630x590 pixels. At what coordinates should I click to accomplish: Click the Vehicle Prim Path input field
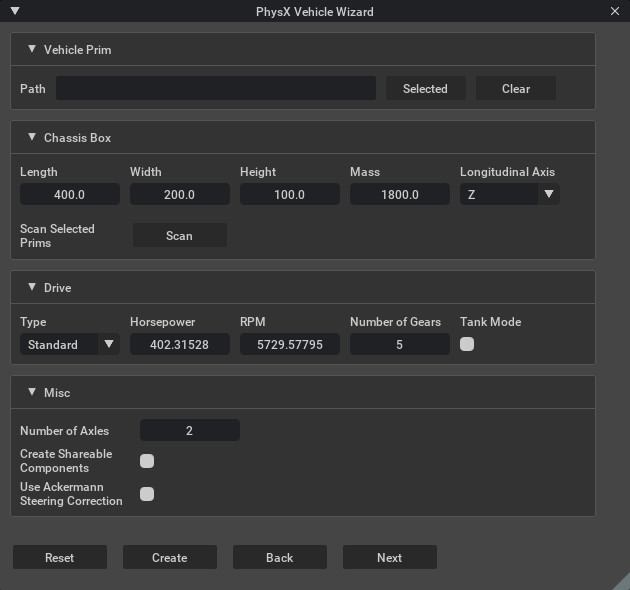pyautogui.click(x=216, y=89)
